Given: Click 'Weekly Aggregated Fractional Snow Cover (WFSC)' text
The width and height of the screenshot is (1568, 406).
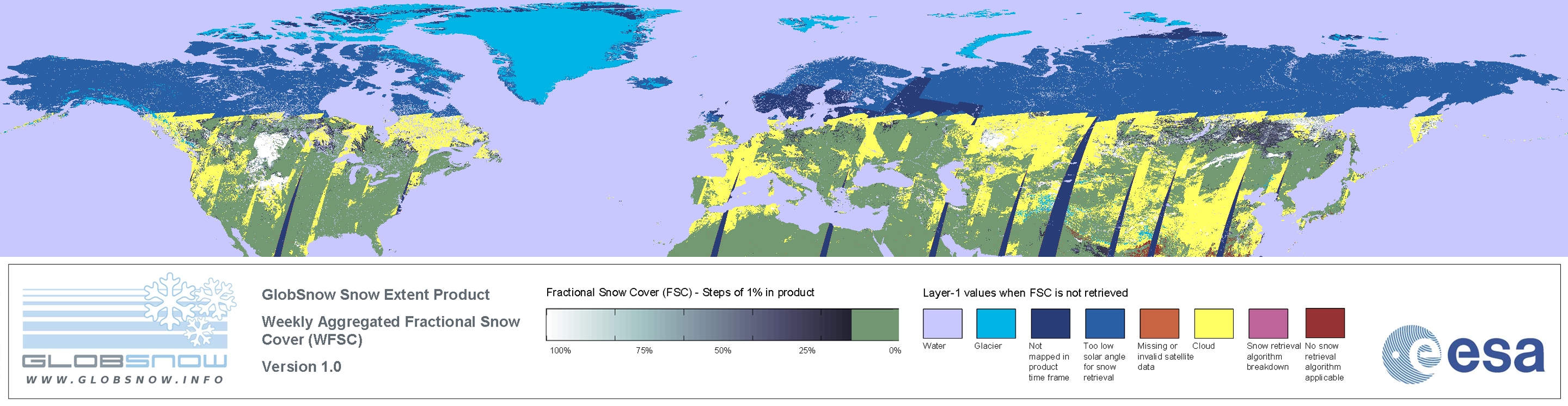Looking at the screenshot, I should pos(391,330).
